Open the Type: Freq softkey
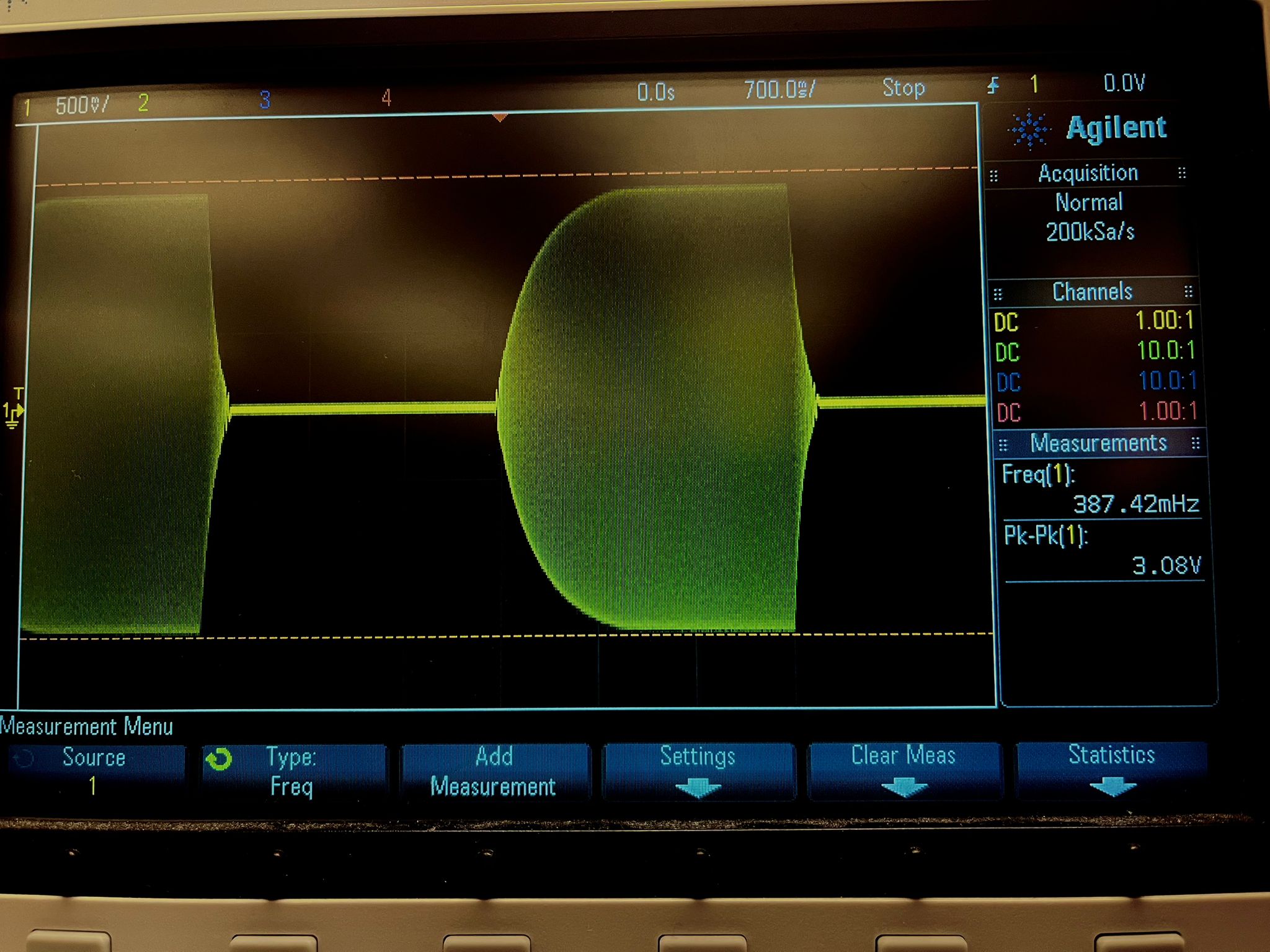The width and height of the screenshot is (1270, 952). [293, 772]
